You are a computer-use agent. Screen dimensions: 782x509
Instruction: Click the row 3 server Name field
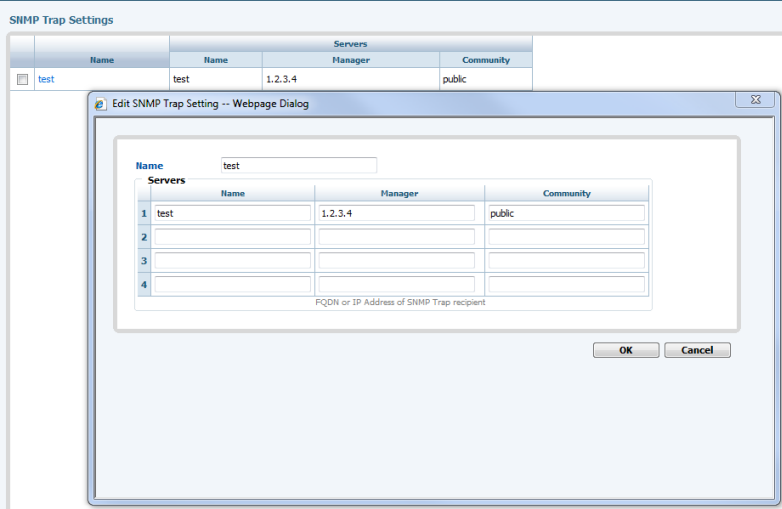(x=232, y=260)
